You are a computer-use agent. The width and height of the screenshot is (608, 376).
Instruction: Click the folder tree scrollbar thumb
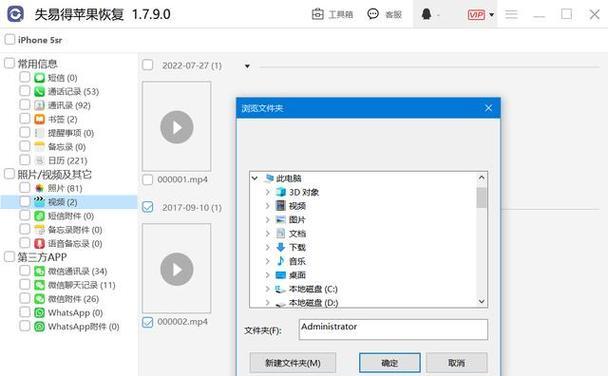[x=482, y=198]
